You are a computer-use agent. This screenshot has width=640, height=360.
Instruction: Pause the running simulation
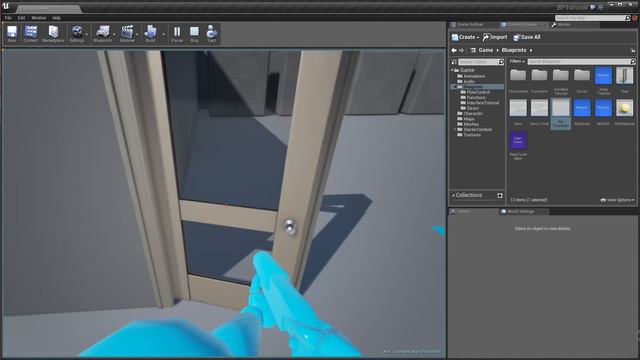click(x=177, y=33)
